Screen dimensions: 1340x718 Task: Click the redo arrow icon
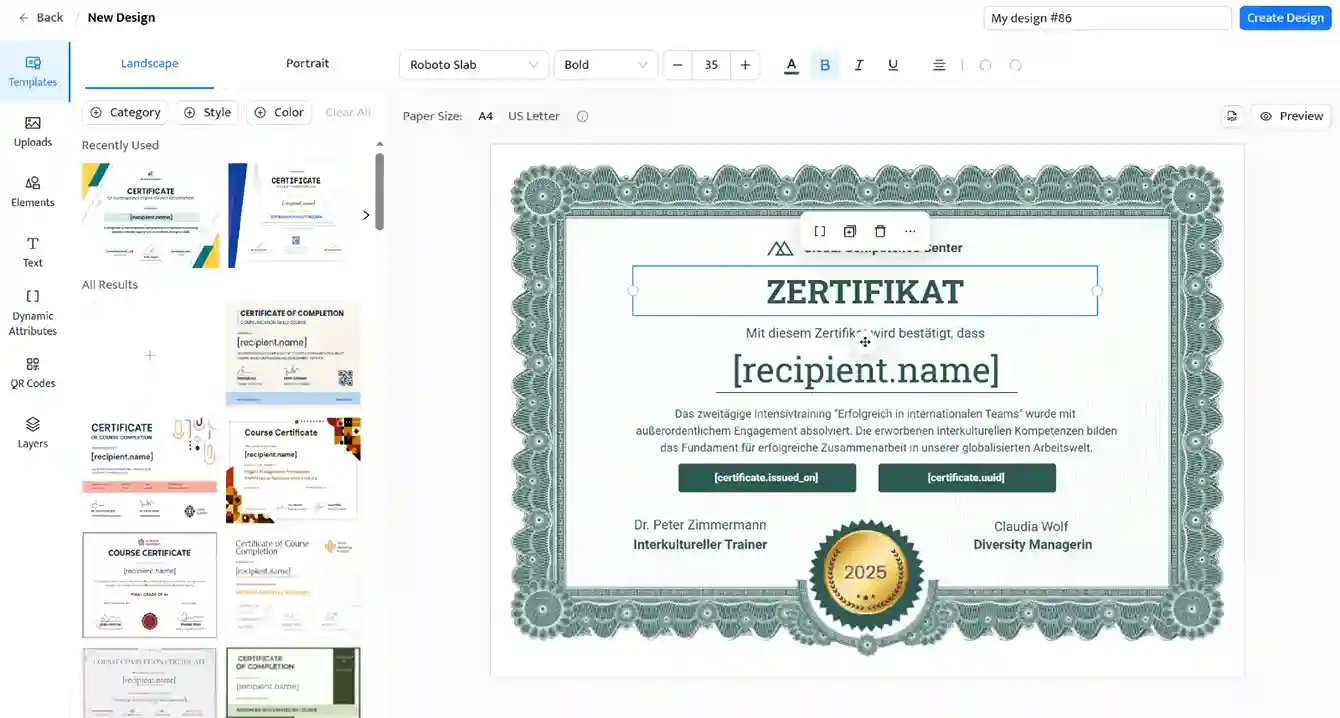1016,65
